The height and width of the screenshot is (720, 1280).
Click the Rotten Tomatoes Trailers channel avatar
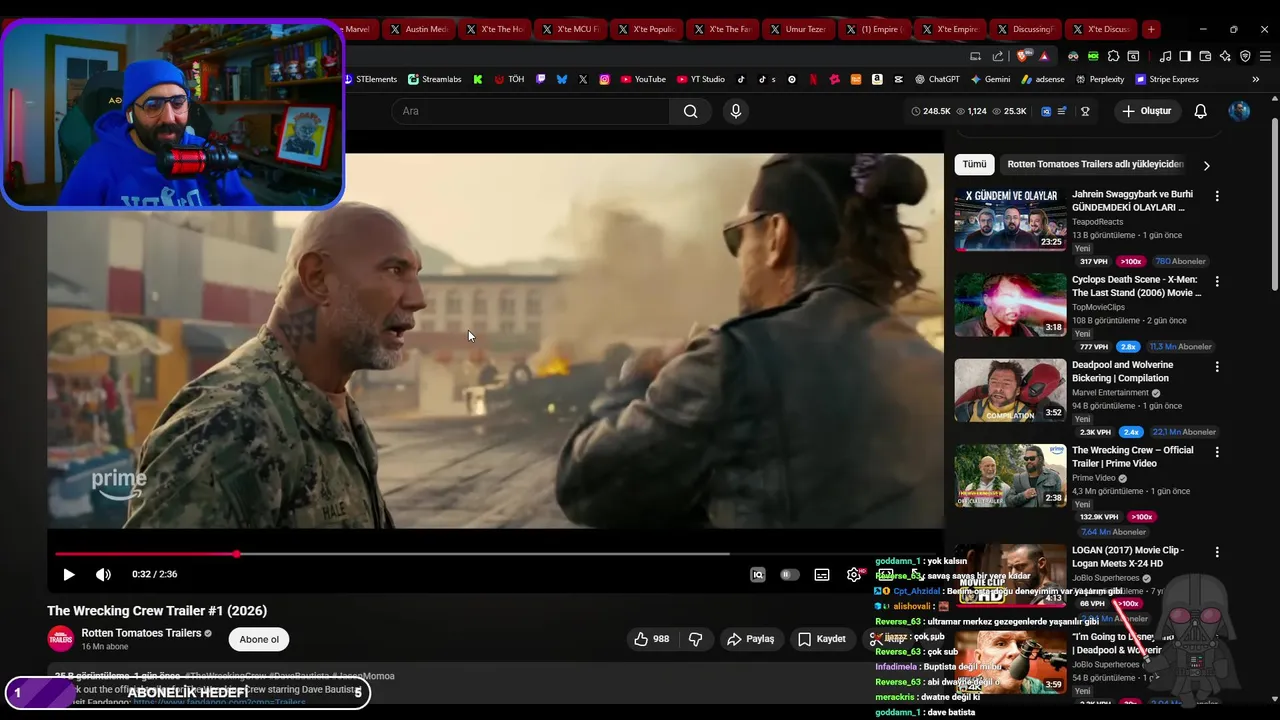(x=61, y=639)
